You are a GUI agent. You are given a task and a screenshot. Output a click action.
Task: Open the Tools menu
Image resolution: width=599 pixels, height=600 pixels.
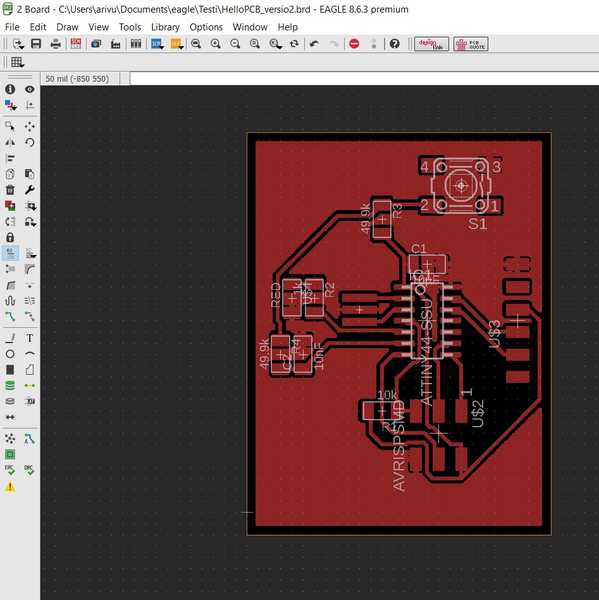(130, 27)
